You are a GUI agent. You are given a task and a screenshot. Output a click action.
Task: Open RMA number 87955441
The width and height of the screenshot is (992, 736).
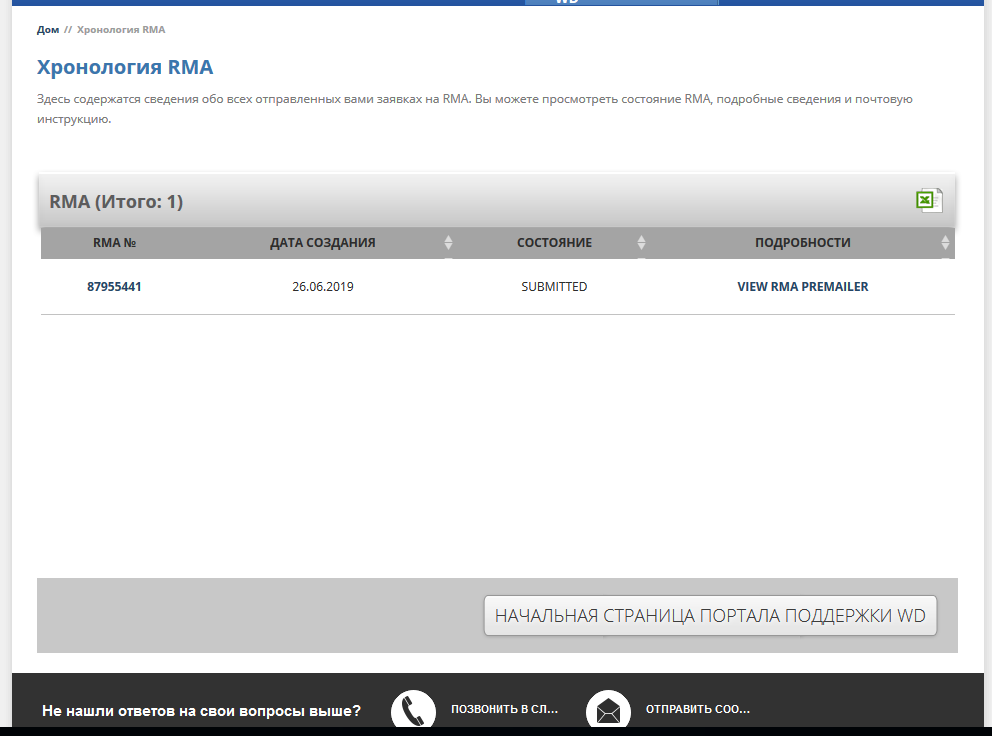pyautogui.click(x=114, y=287)
